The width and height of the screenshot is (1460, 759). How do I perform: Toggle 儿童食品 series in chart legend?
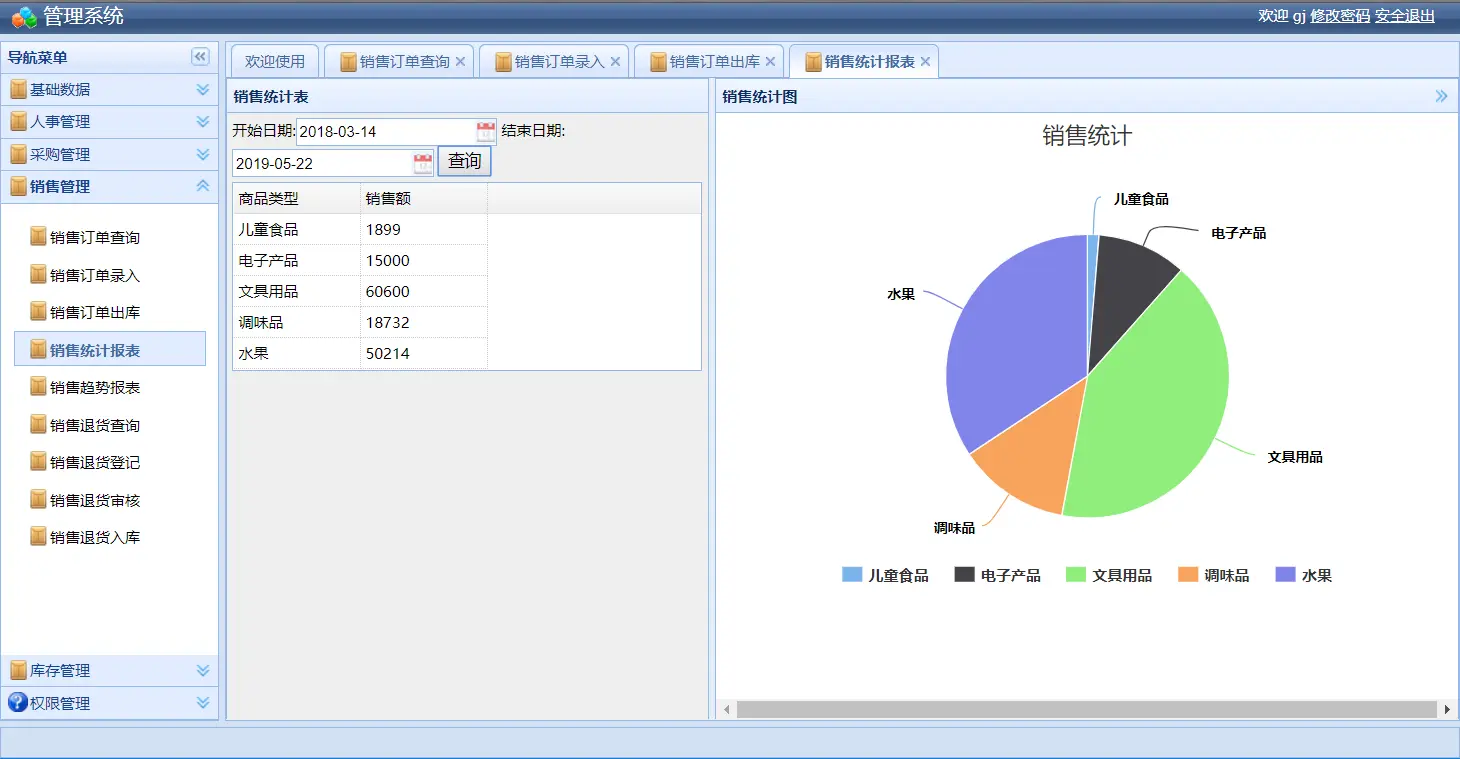click(885, 575)
